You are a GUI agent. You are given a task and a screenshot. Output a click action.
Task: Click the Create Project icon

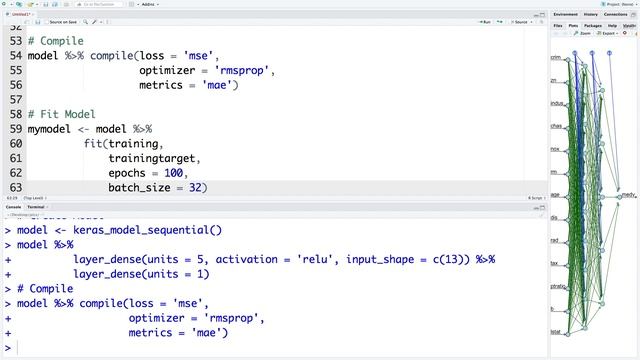pyautogui.click(x=19, y=4)
